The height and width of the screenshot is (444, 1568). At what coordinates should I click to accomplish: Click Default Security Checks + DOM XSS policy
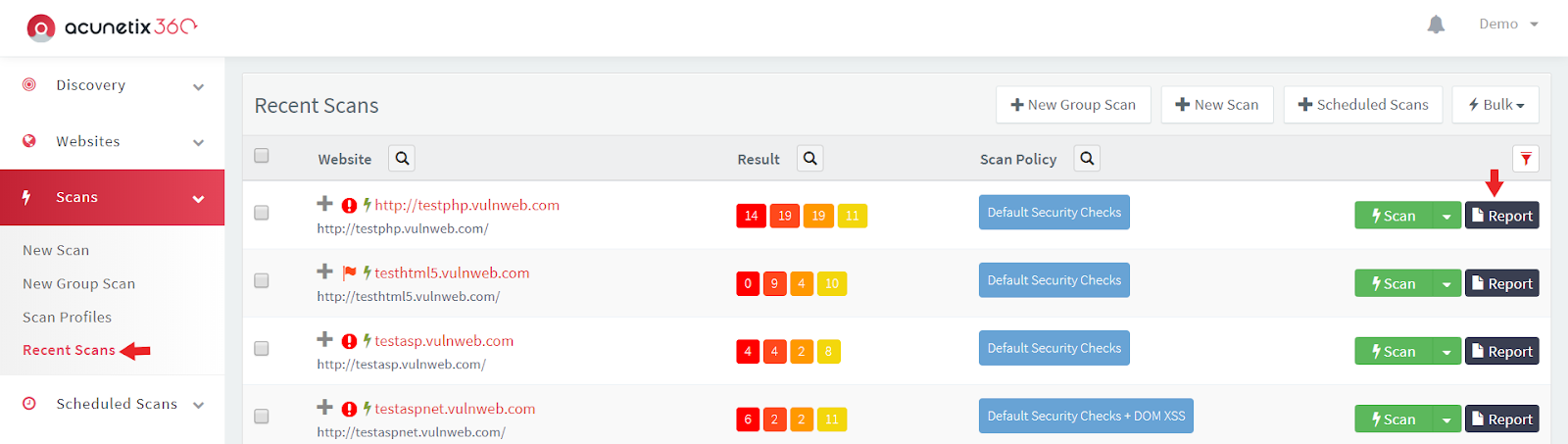pos(1086,416)
